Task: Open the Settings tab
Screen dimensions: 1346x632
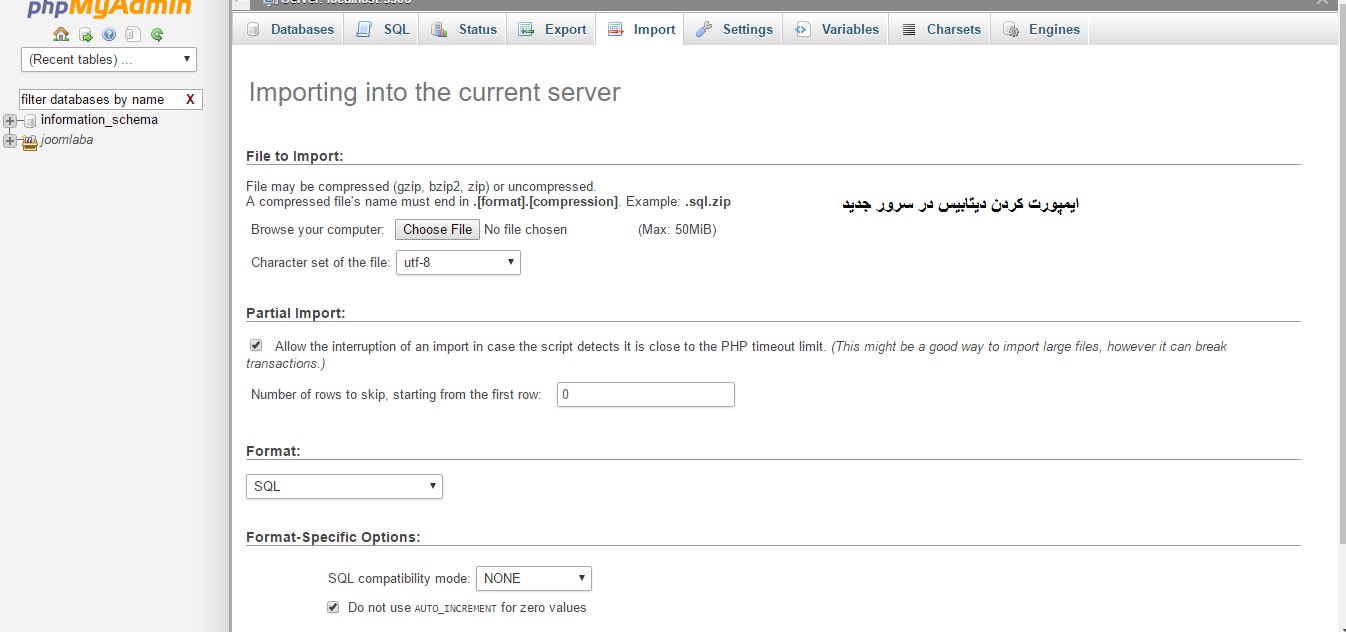Action: tap(734, 29)
